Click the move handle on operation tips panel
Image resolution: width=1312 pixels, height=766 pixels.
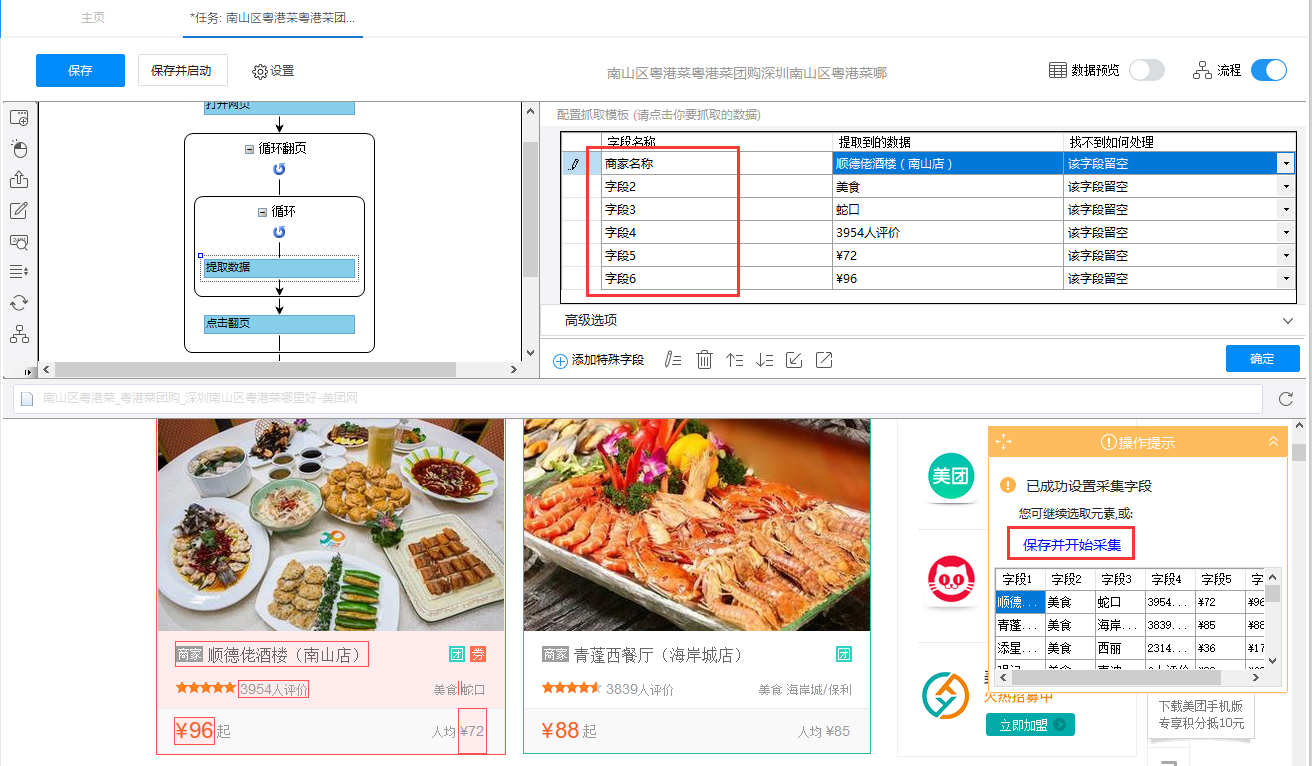click(x=1005, y=442)
